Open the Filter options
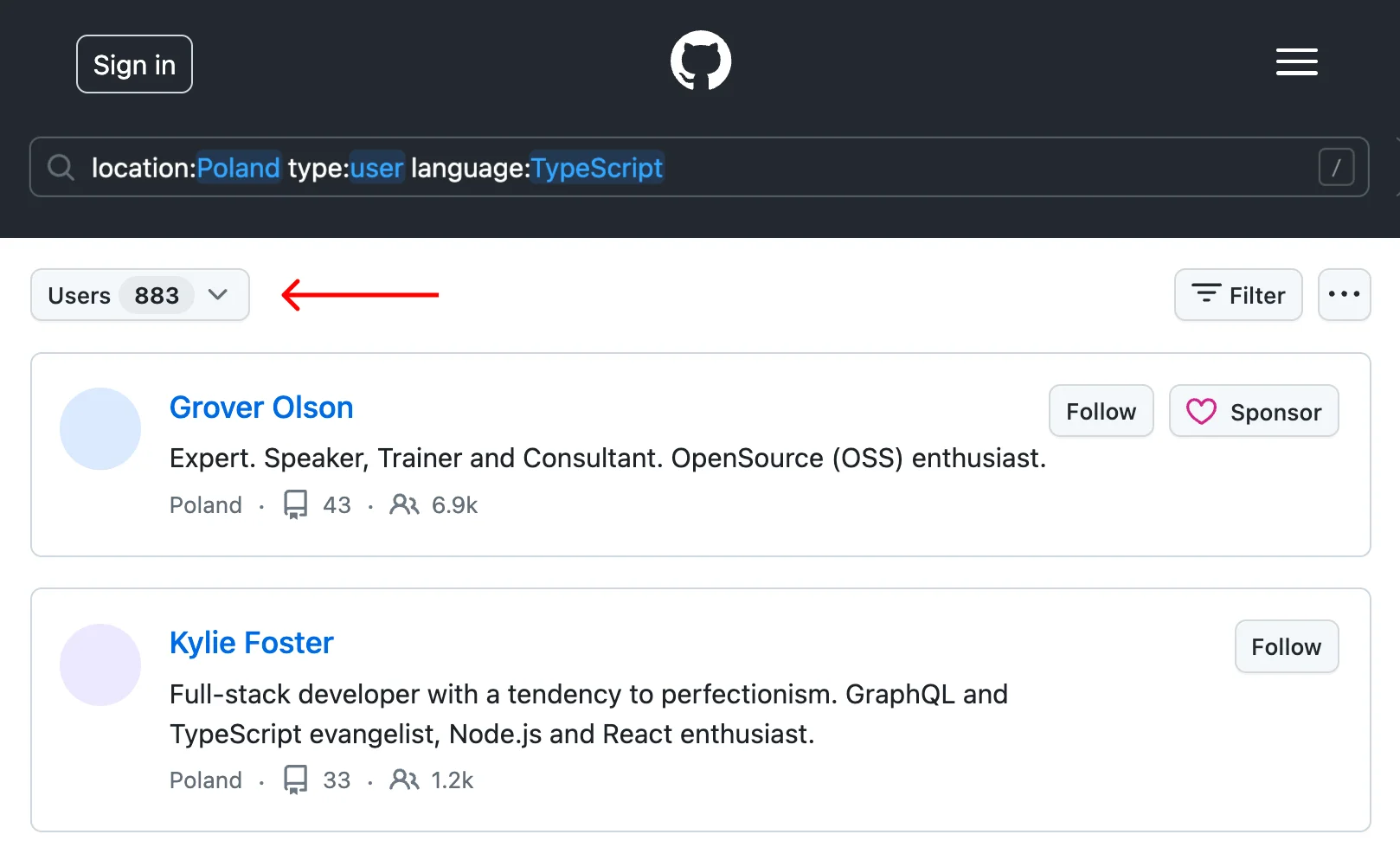Screen dimensions: 1400x860 1237,295
